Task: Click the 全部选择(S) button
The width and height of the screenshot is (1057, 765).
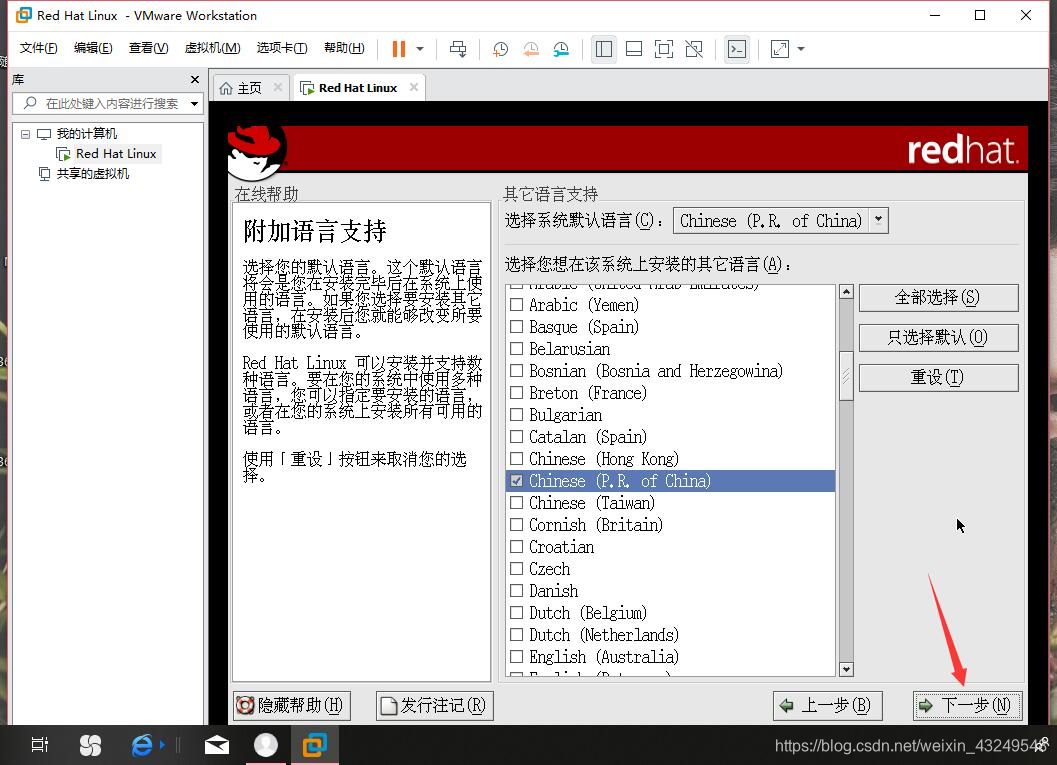Action: pos(938,298)
